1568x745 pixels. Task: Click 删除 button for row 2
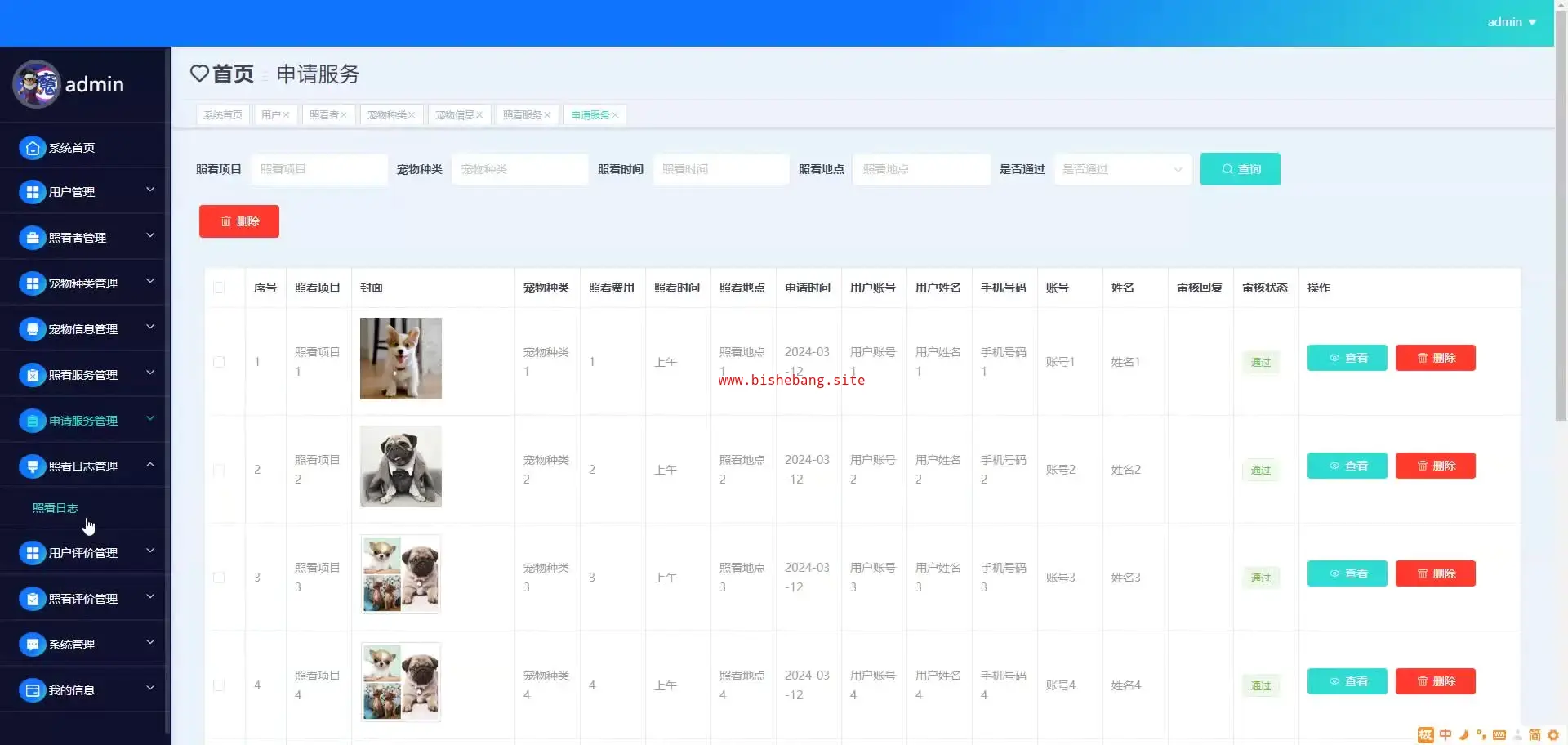(x=1436, y=466)
